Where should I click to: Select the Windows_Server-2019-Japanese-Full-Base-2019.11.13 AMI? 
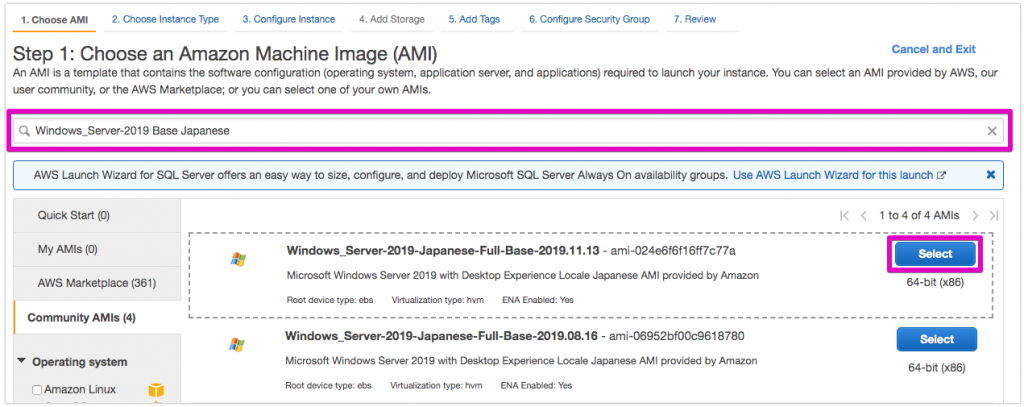click(x=936, y=254)
